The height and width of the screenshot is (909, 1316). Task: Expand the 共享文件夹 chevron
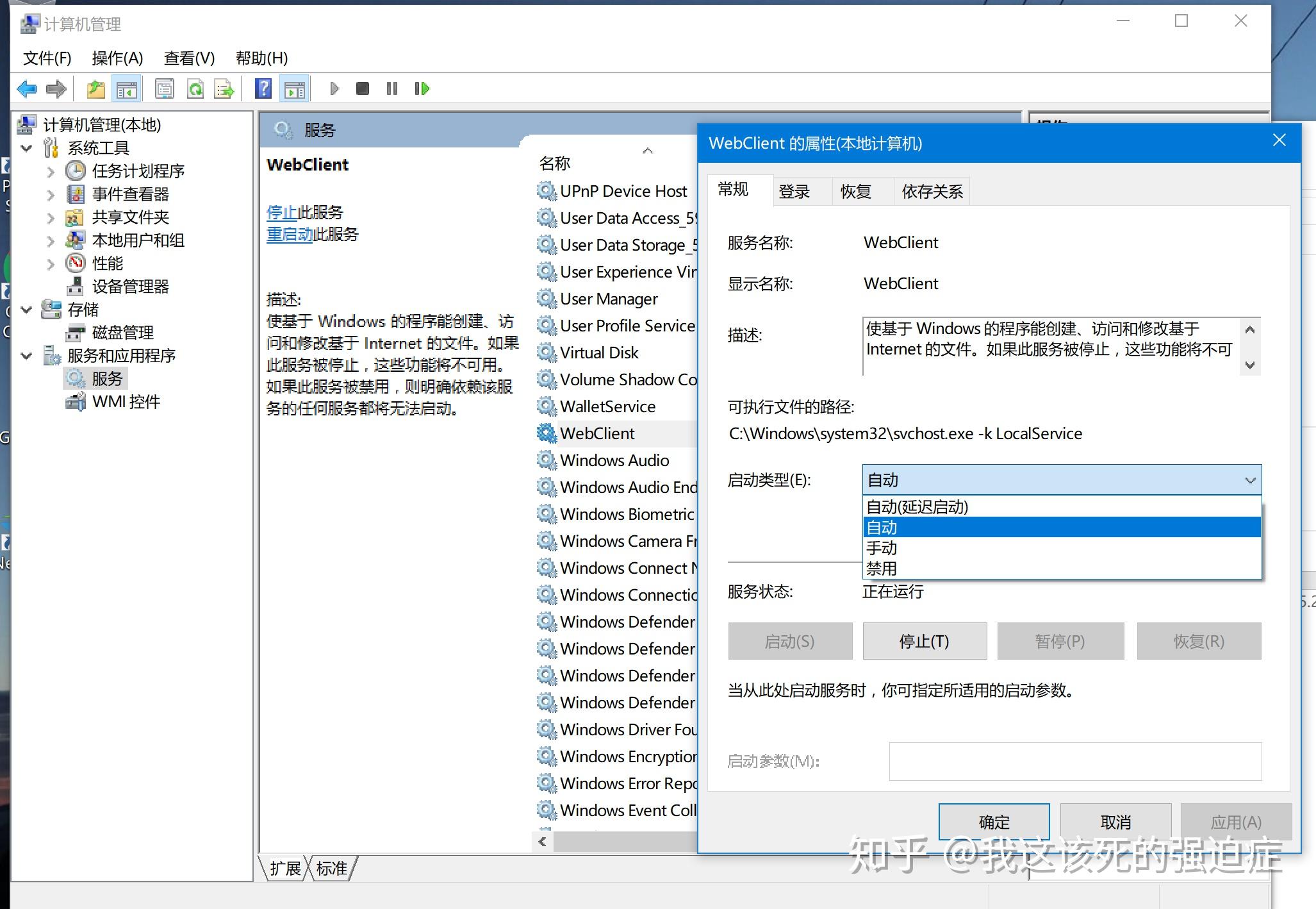tap(51, 217)
